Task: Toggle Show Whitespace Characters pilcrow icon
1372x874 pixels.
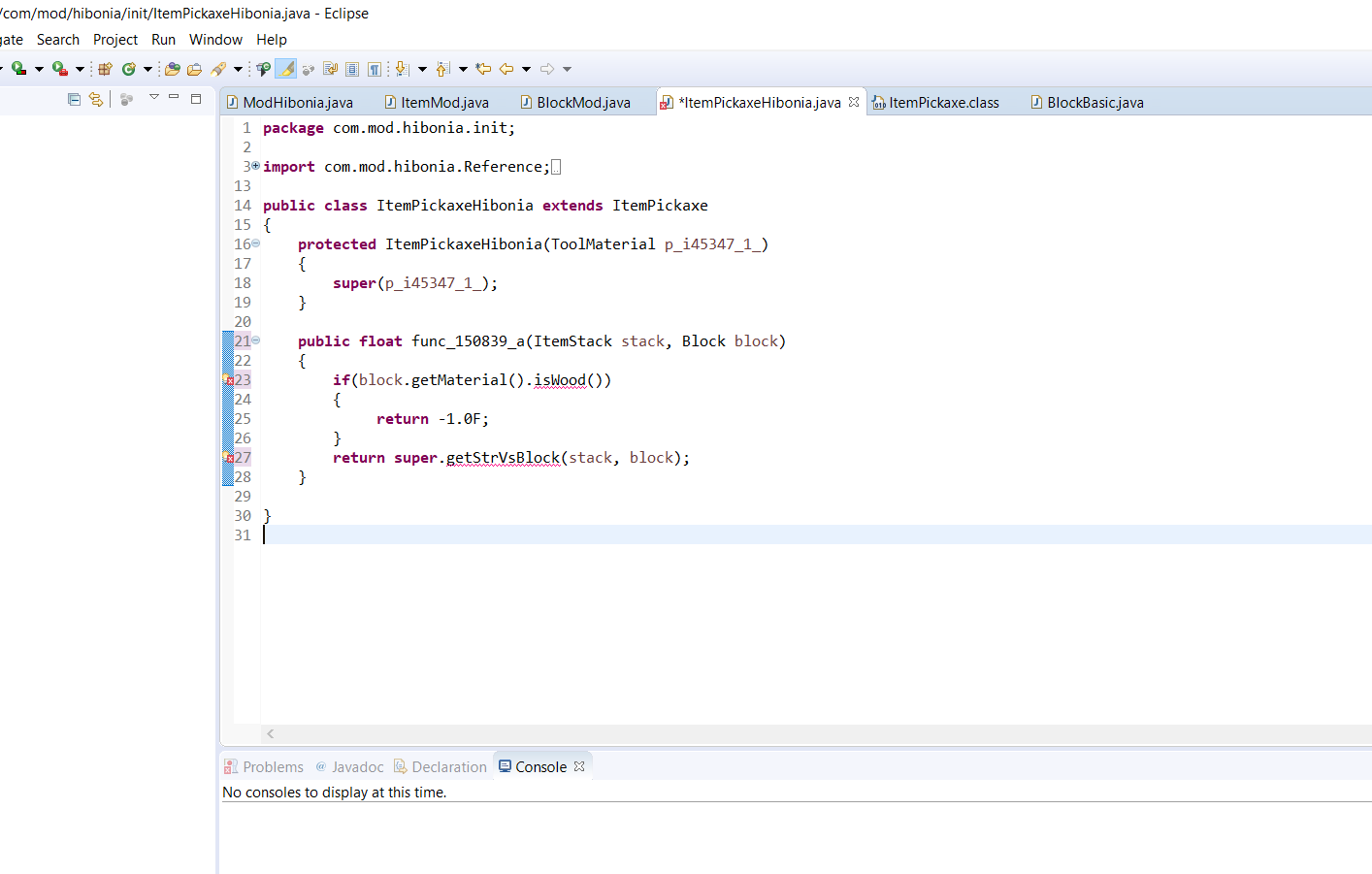Action: coord(375,69)
